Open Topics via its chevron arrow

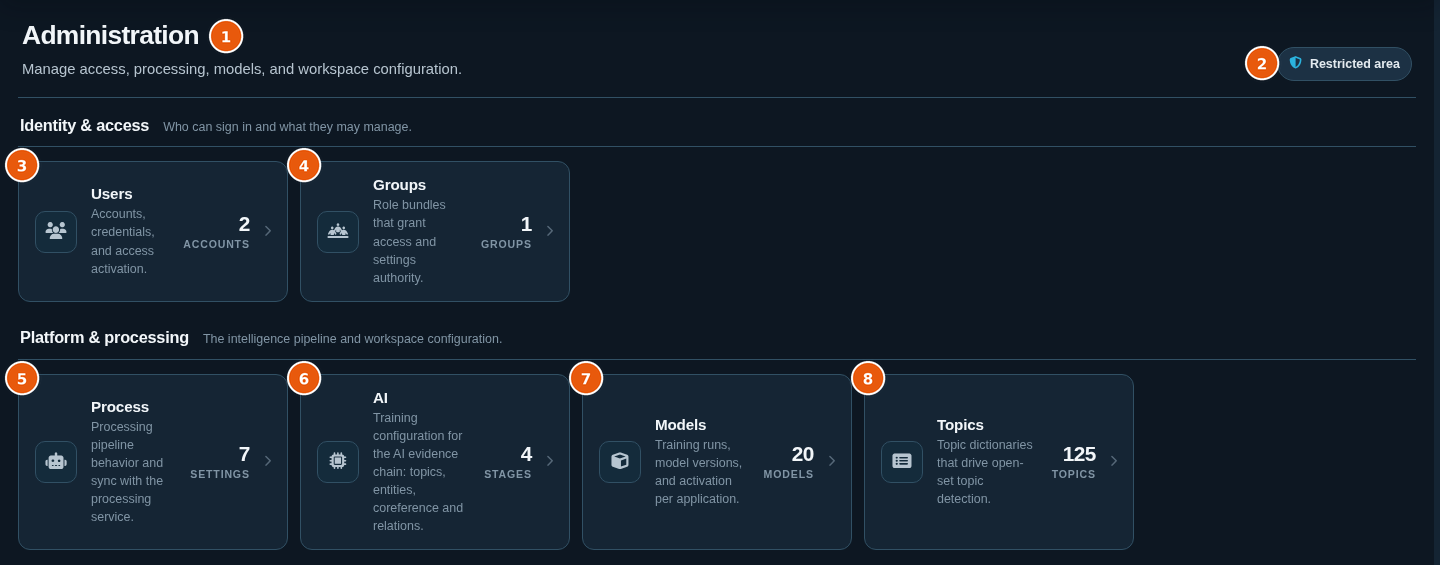(1114, 461)
